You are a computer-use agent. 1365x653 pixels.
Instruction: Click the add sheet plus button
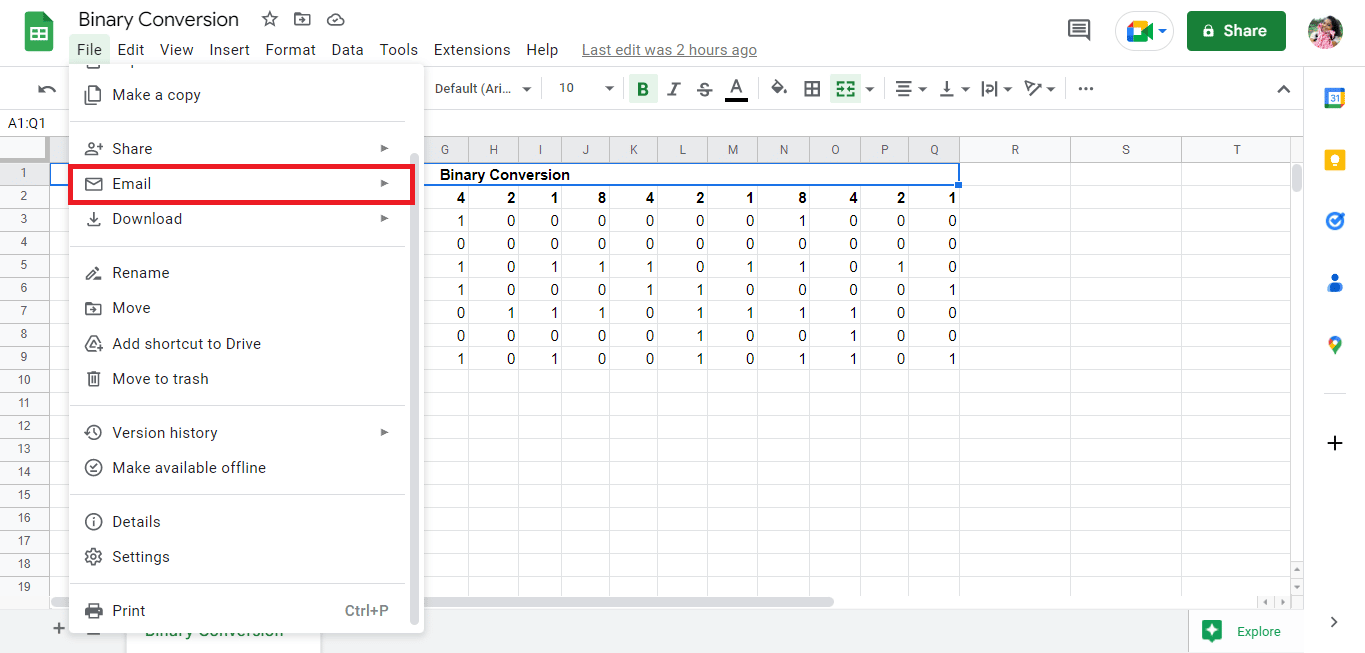click(58, 629)
